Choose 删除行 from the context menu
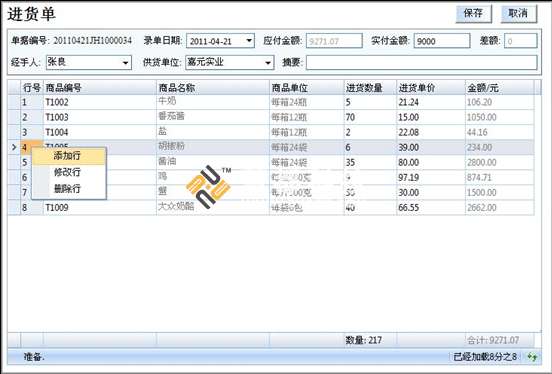This screenshot has width=552, height=374. coord(69,189)
